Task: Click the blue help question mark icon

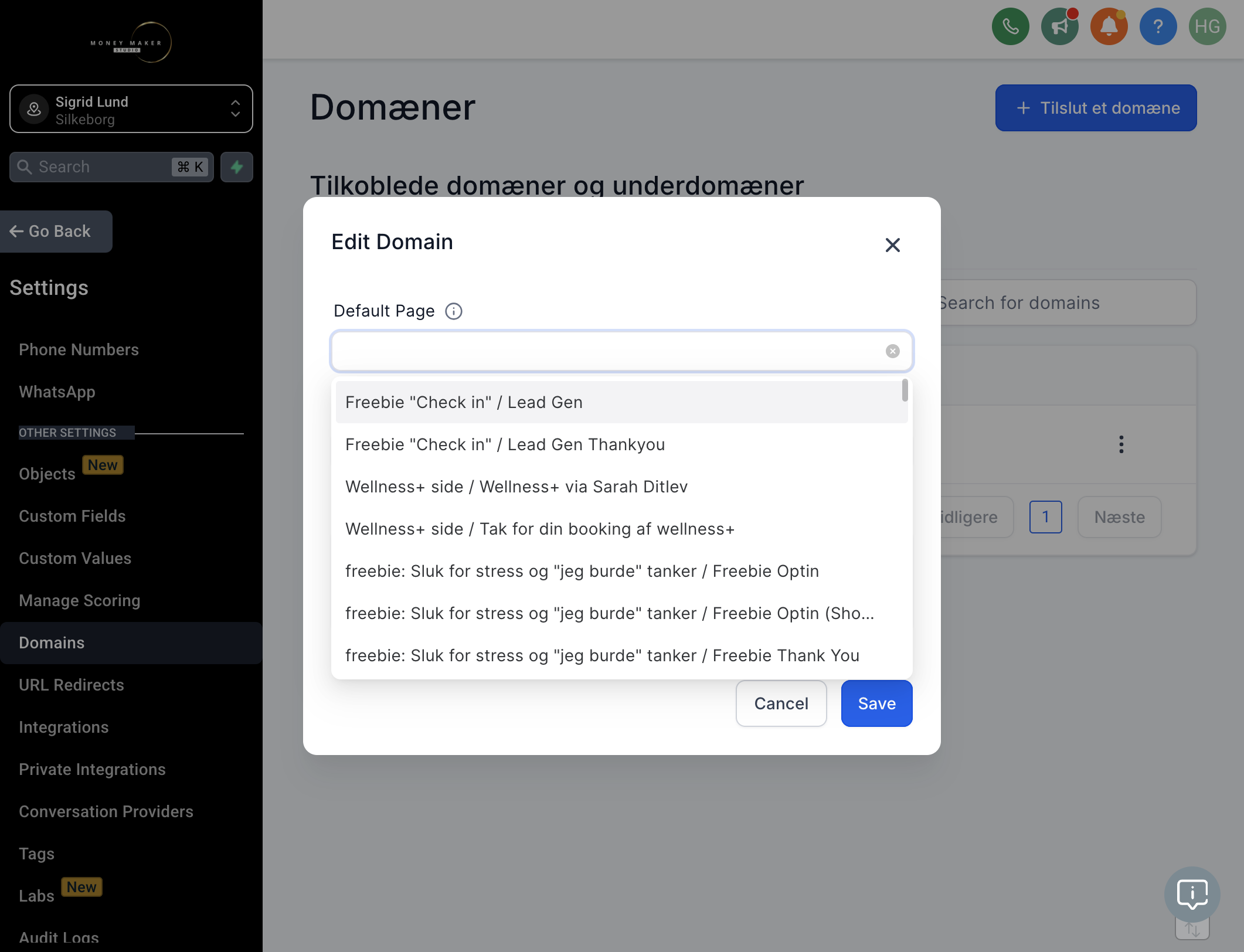Action: [x=1158, y=26]
